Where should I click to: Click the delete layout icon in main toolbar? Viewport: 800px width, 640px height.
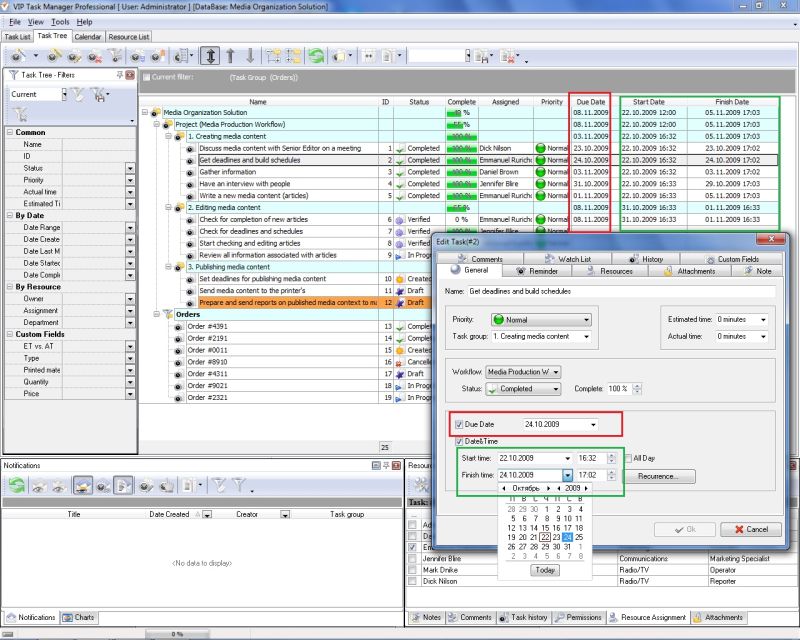(508, 56)
